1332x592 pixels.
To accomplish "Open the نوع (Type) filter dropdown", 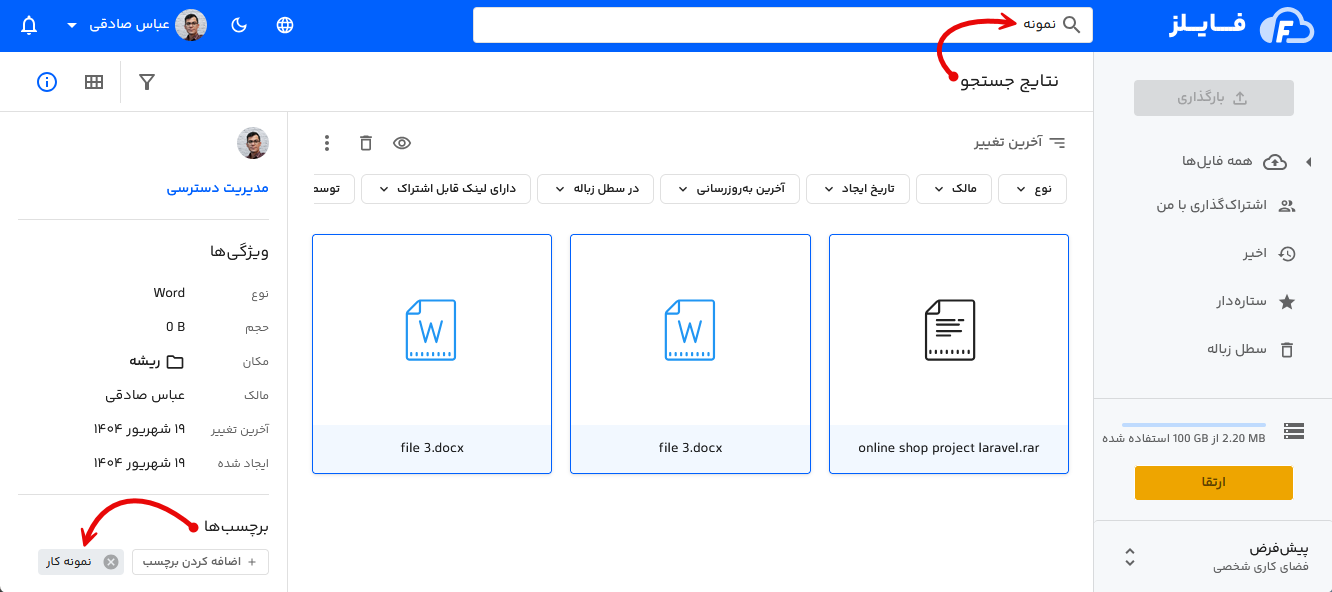I will pos(1032,188).
